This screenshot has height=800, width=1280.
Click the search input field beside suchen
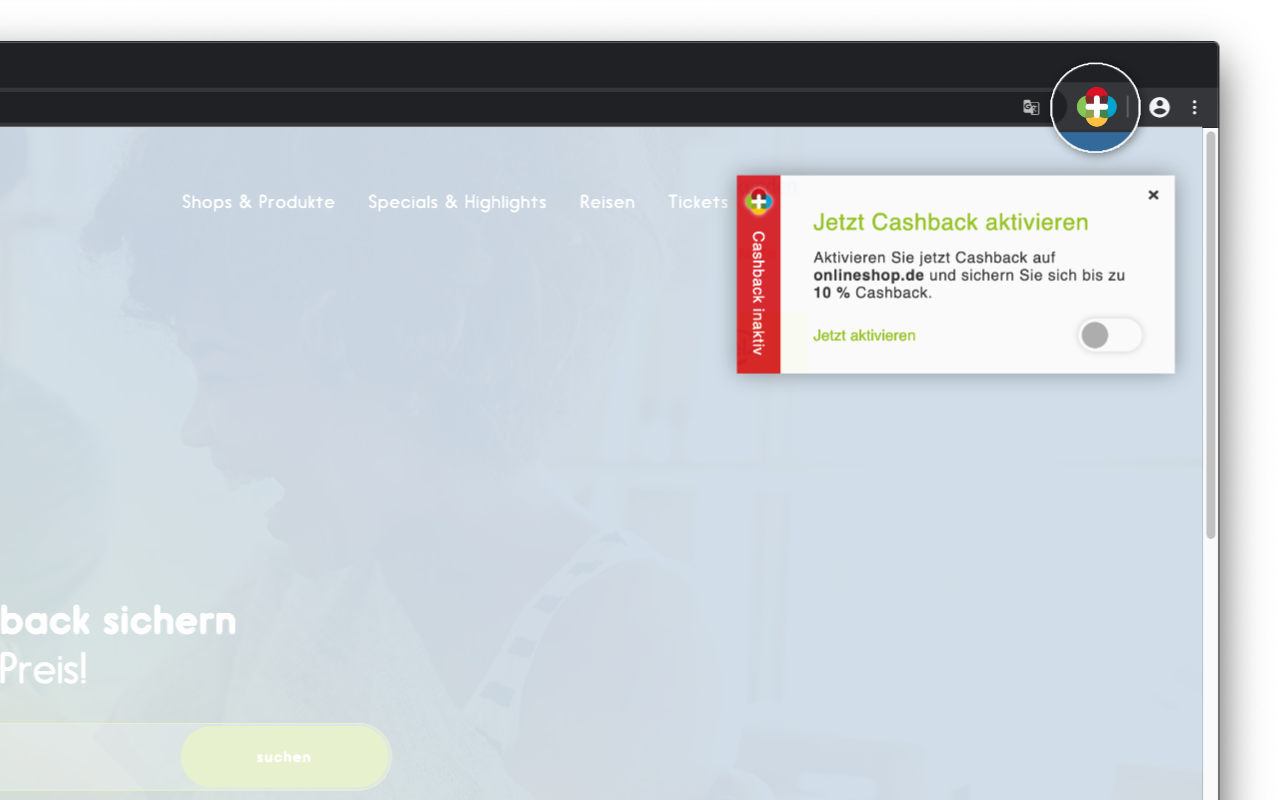click(x=90, y=757)
